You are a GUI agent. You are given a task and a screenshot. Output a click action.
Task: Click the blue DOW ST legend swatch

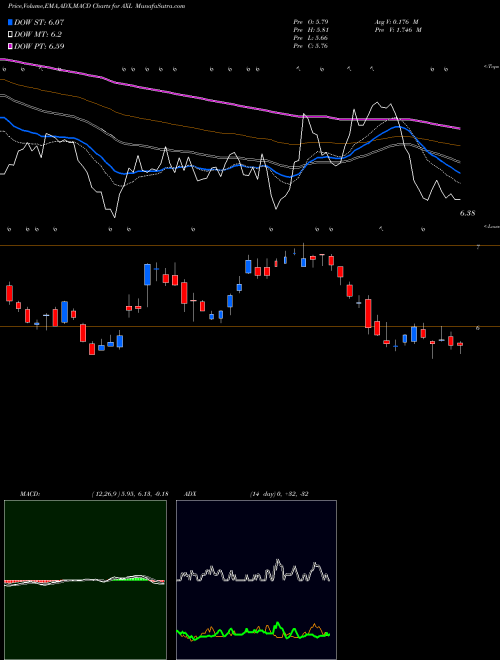11,22
